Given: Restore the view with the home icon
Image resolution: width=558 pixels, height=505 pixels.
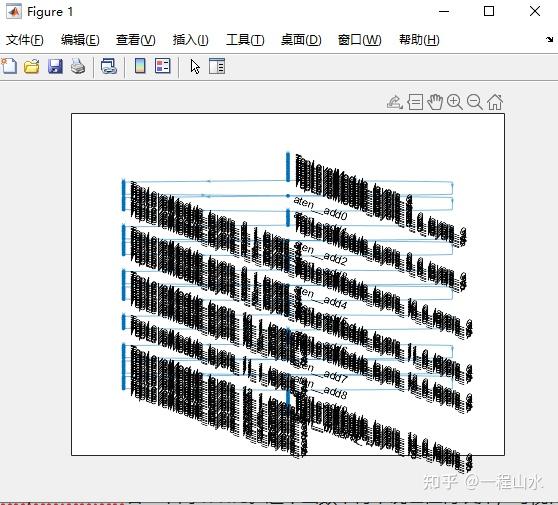Looking at the screenshot, I should (x=495, y=102).
